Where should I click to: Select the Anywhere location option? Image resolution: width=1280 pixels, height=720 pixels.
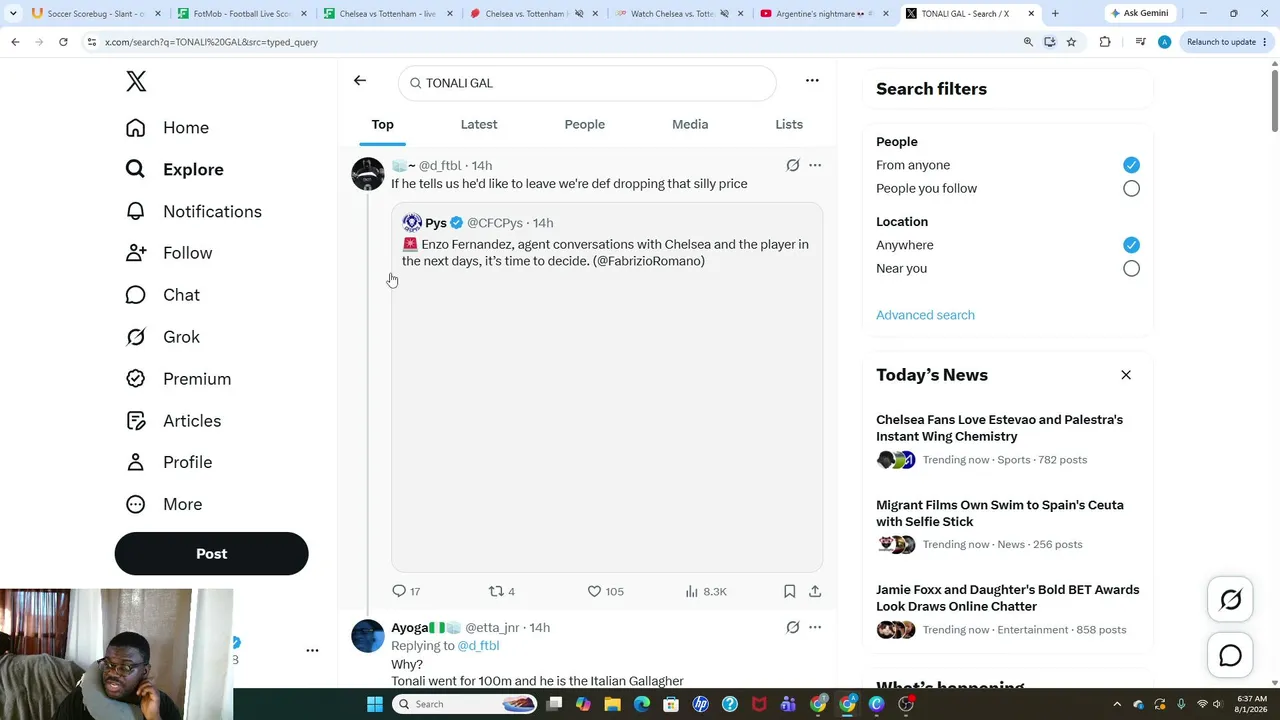click(x=1131, y=245)
